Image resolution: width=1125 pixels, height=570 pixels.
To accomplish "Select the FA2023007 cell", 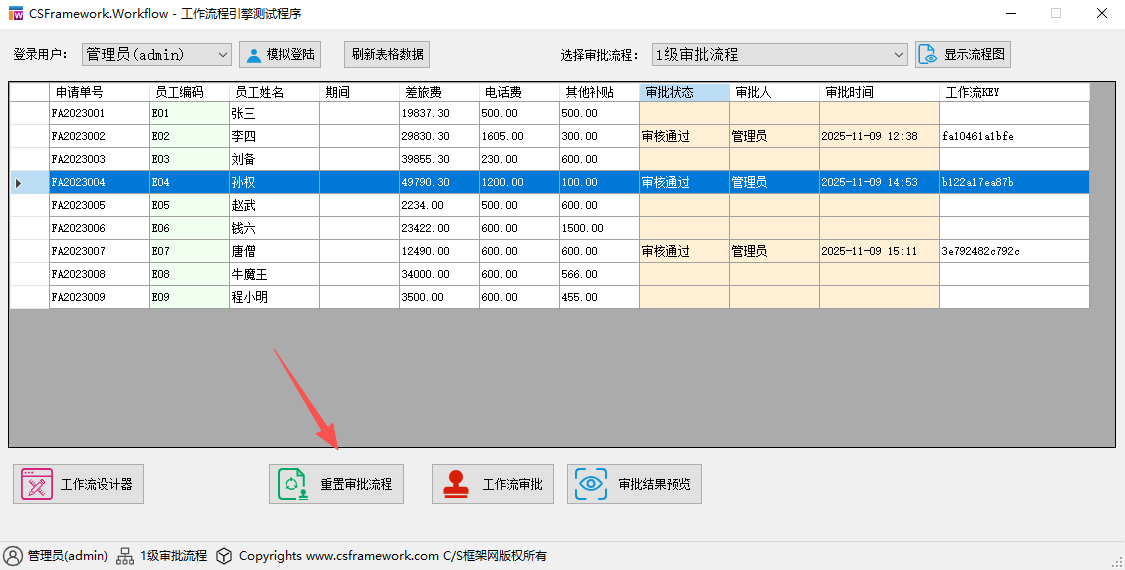I will coord(99,251).
